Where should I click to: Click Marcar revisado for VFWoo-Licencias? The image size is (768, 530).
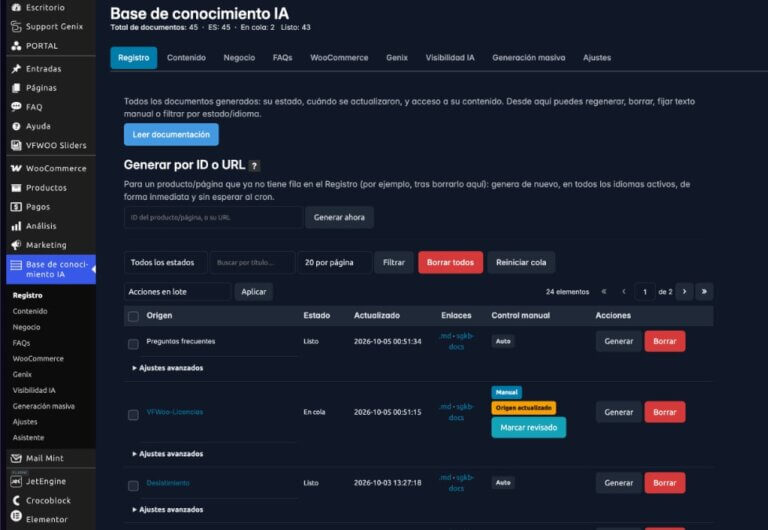click(x=528, y=428)
